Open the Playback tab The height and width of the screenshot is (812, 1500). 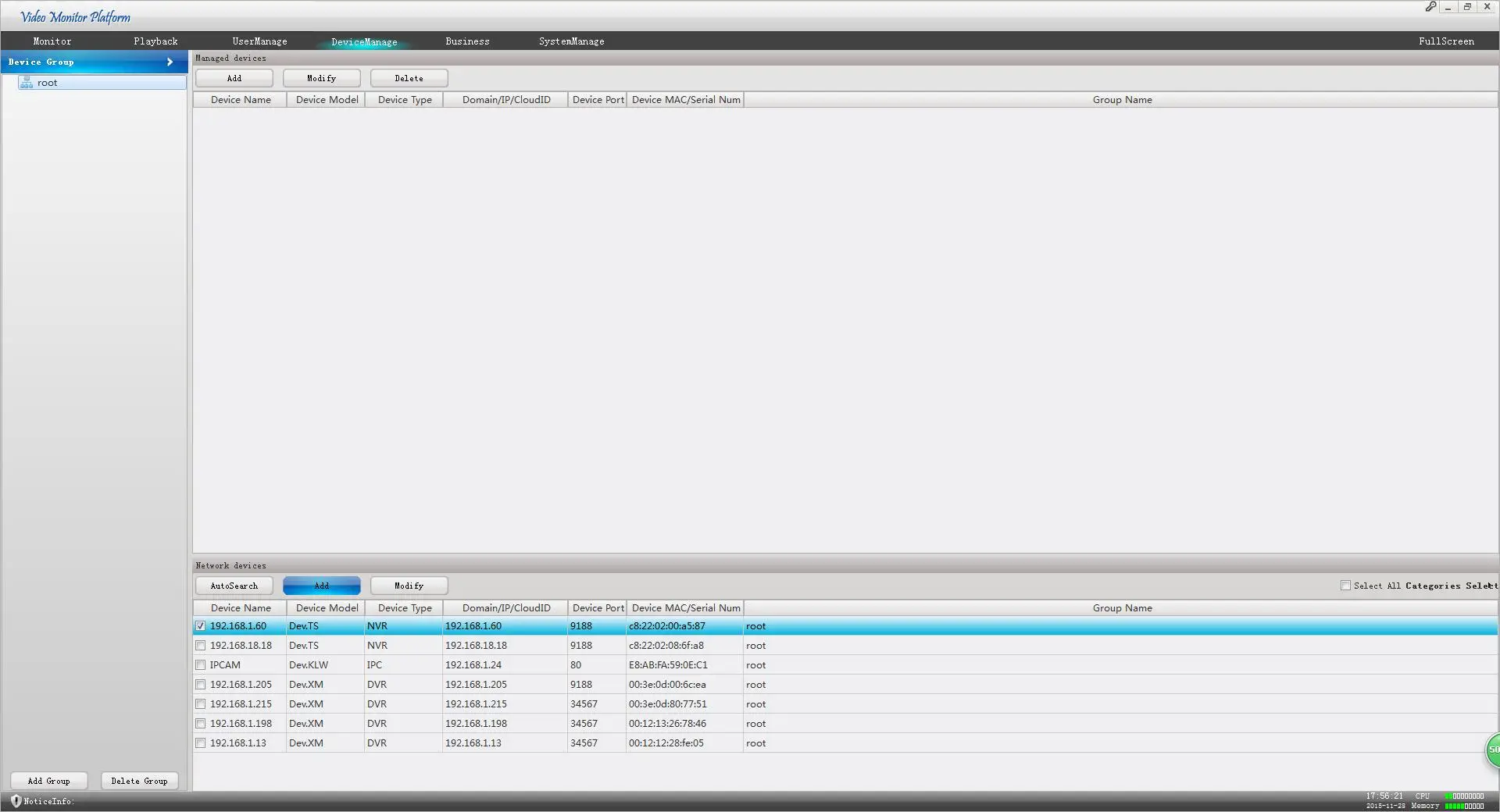155,41
